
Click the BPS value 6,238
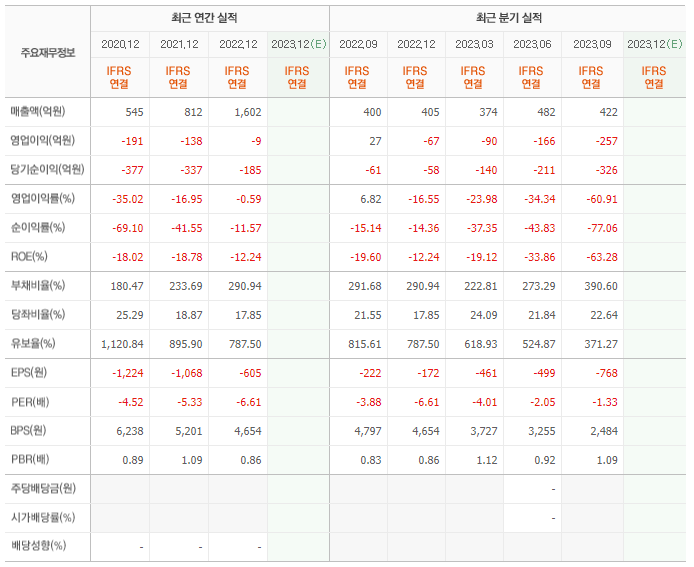click(130, 431)
